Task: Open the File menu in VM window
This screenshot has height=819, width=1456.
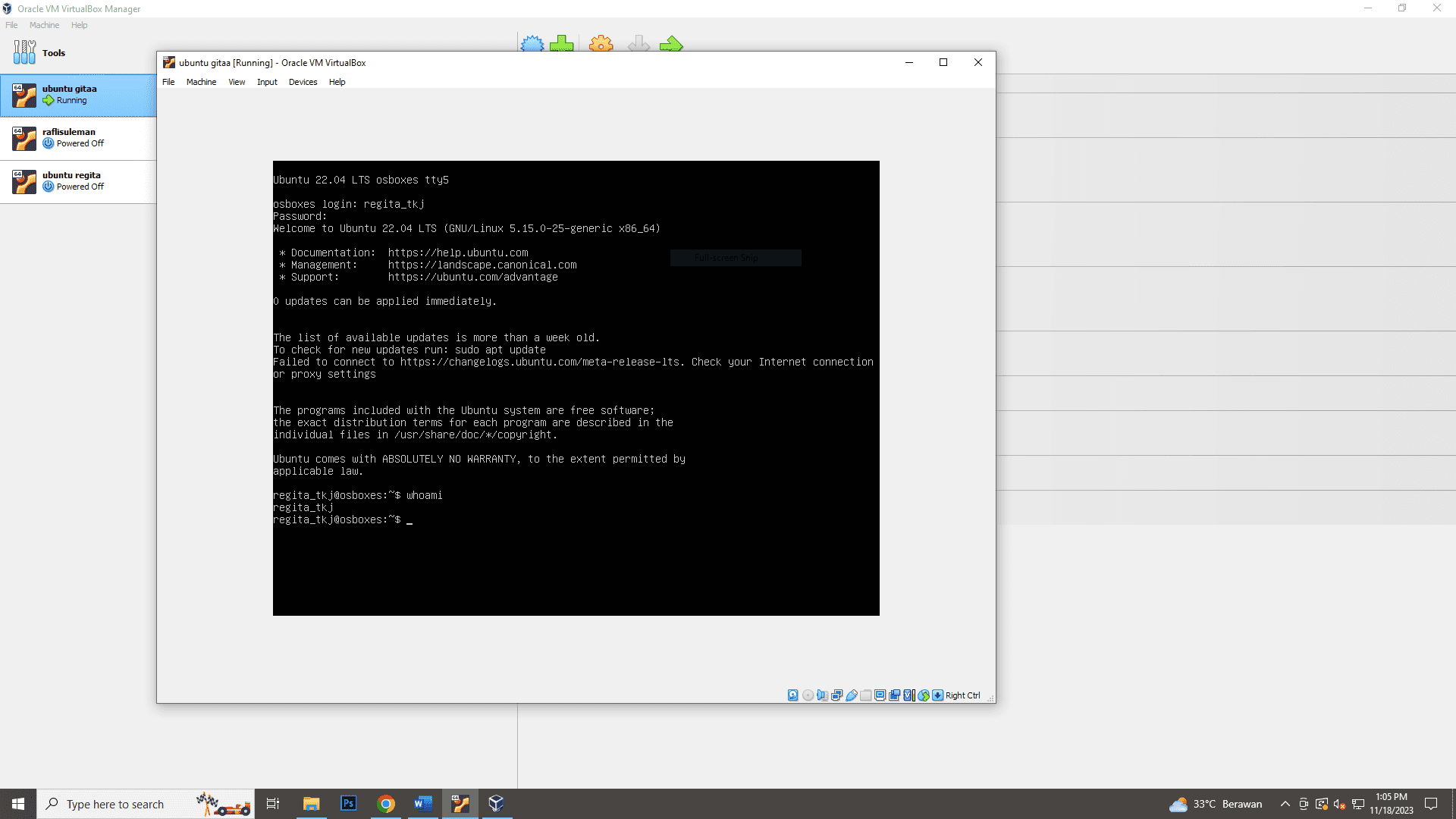Action: (x=168, y=82)
